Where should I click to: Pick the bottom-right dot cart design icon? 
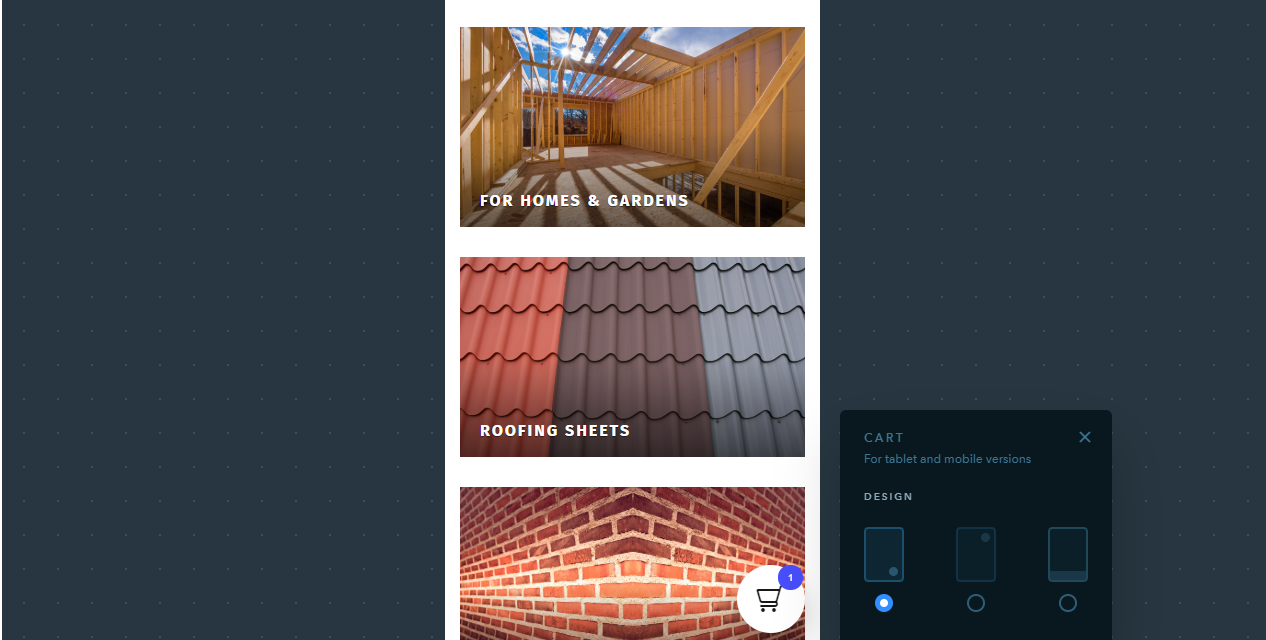(x=884, y=555)
